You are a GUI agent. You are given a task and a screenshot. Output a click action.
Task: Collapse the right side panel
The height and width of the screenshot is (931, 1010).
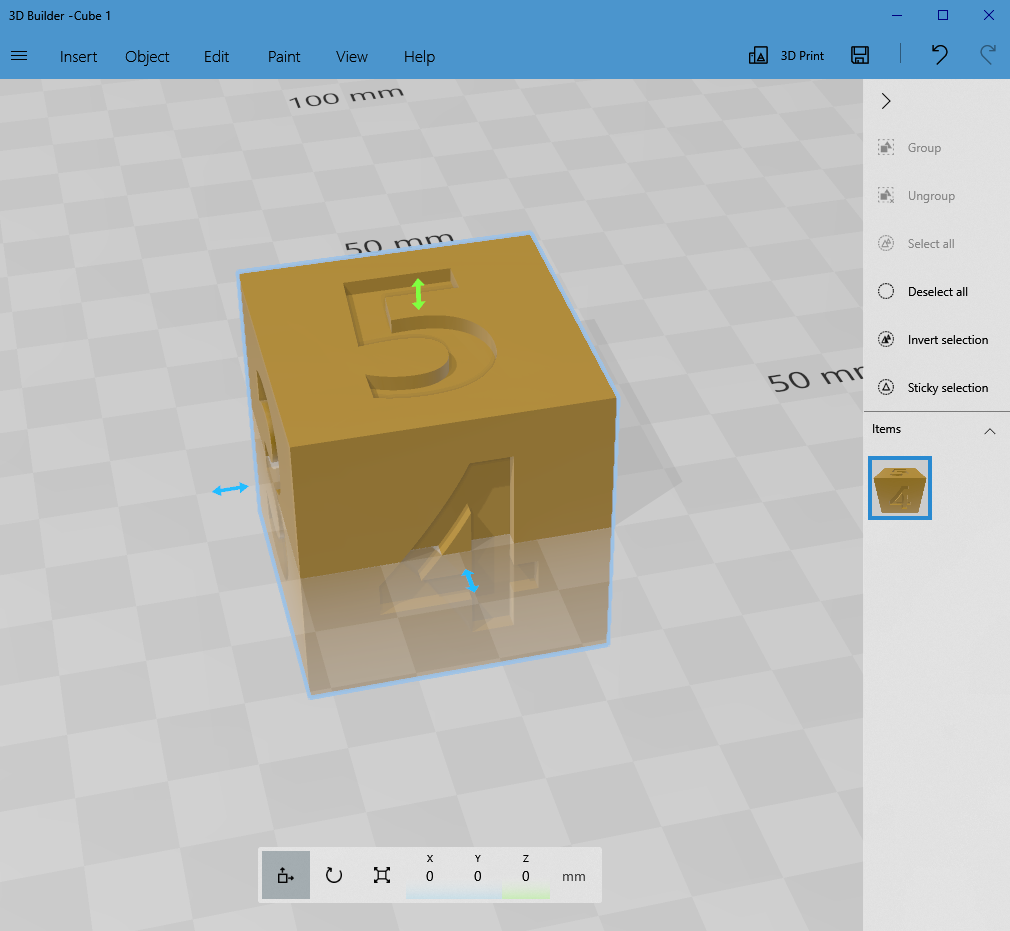point(885,100)
